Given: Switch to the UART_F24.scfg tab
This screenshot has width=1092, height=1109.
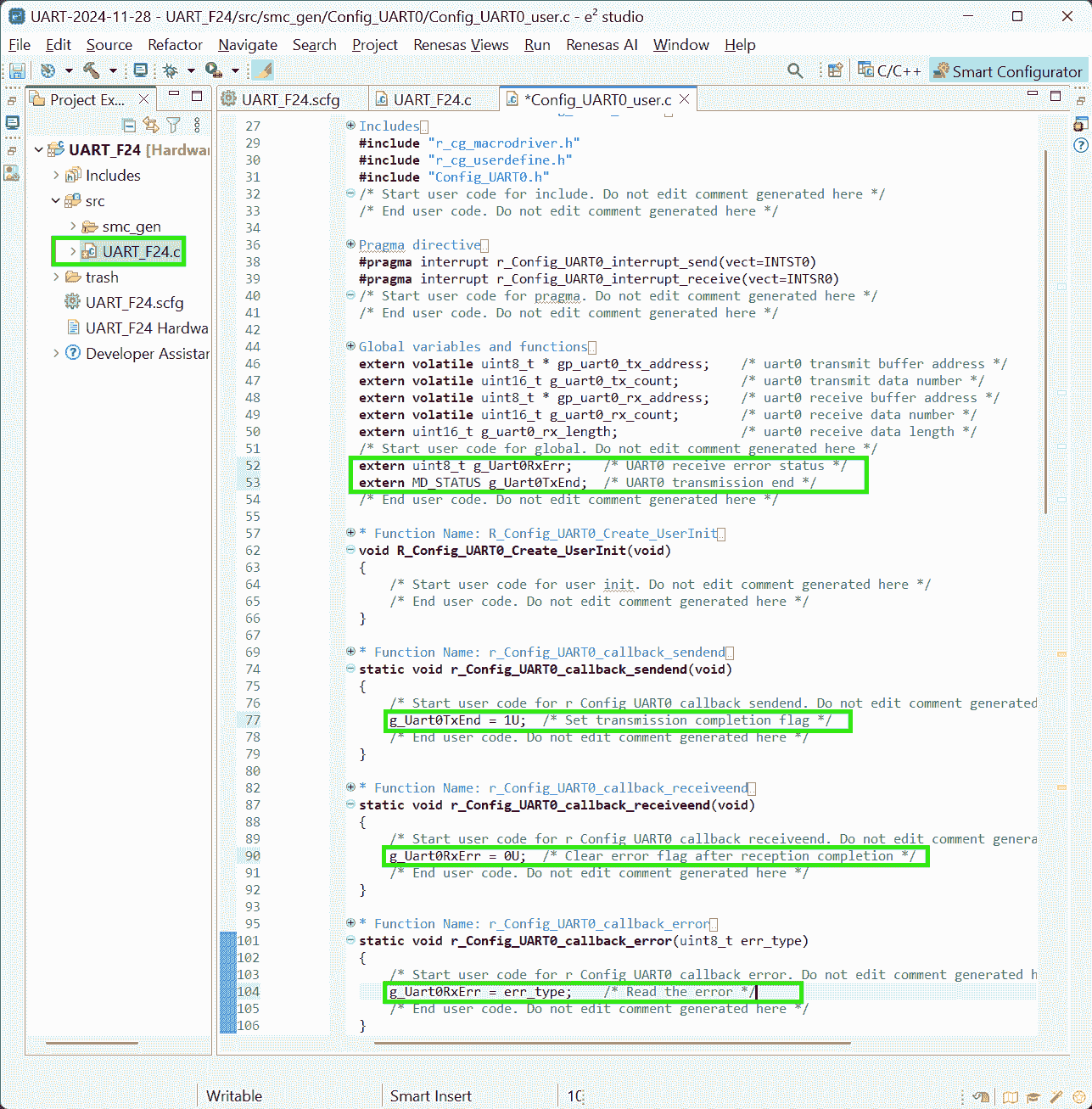Looking at the screenshot, I should 289,100.
